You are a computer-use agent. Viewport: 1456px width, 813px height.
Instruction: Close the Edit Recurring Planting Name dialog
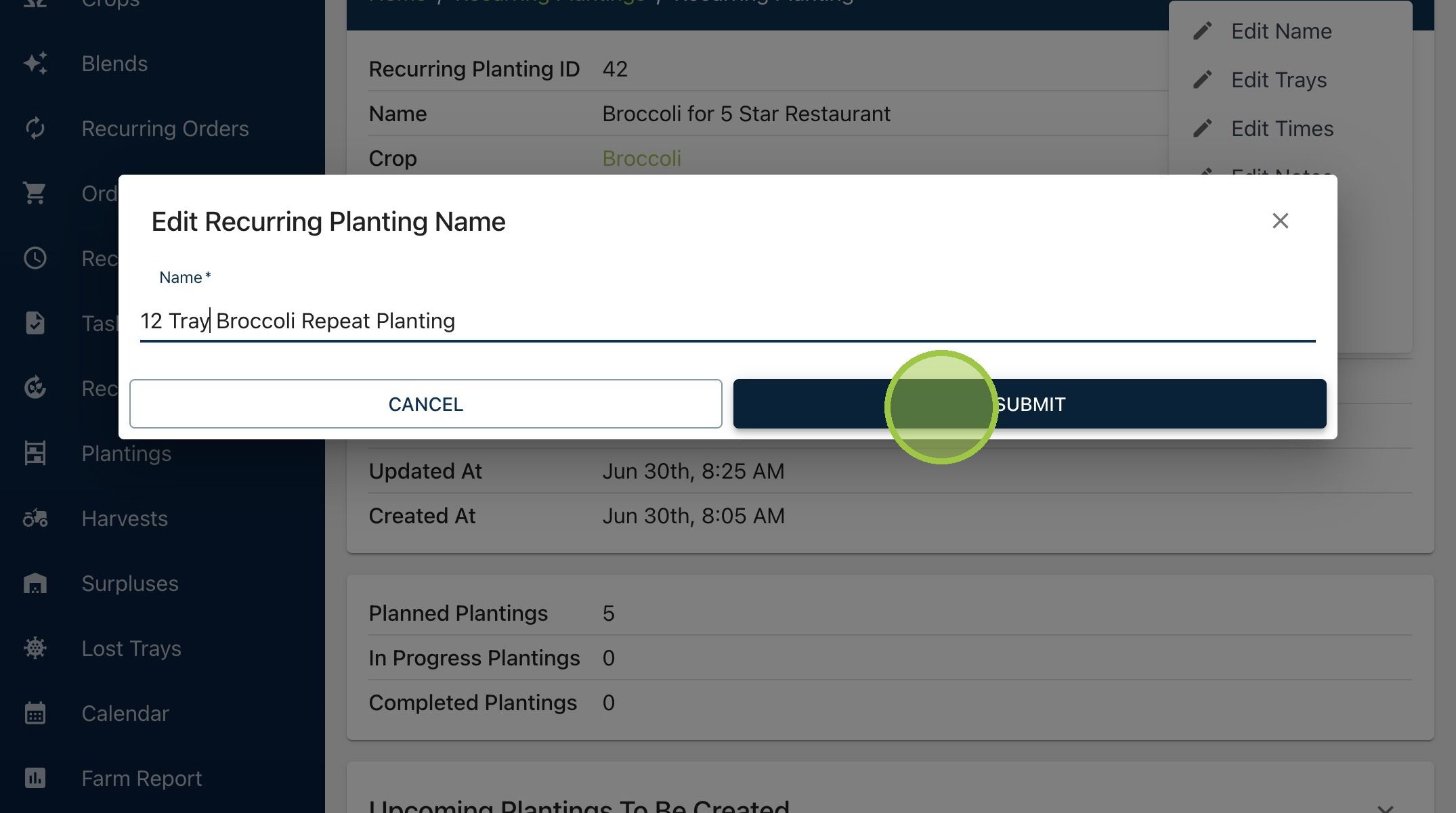1280,221
